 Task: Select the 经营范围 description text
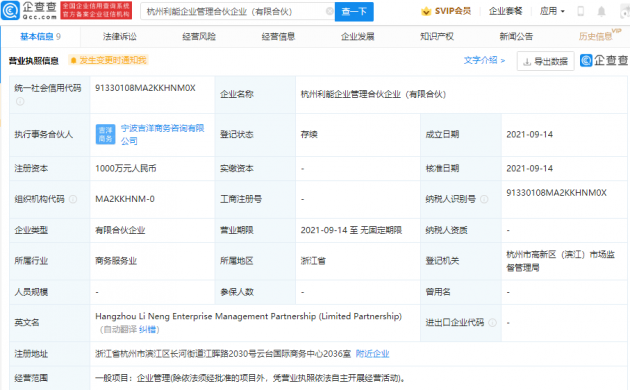tap(250, 378)
